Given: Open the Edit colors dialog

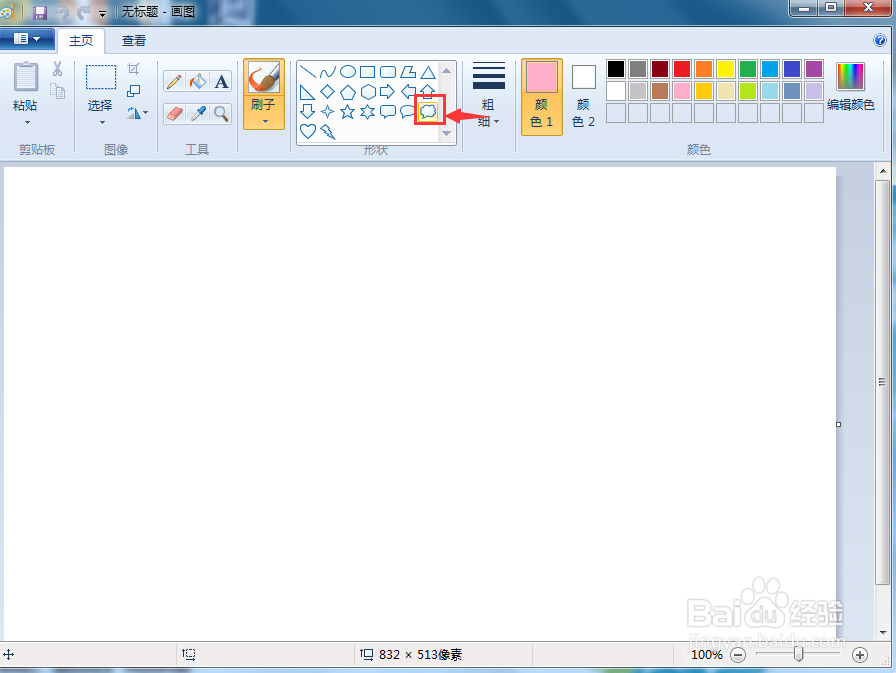Looking at the screenshot, I should [x=850, y=87].
